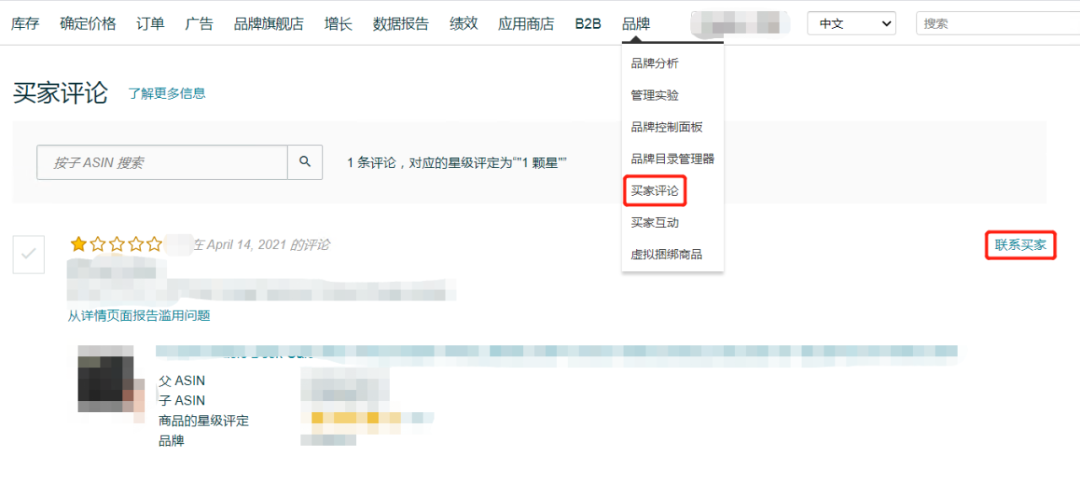Viewport: 1080px width, 477px height.
Task: Choose 买家评论 from the brand dropdown menu
Action: point(655,191)
